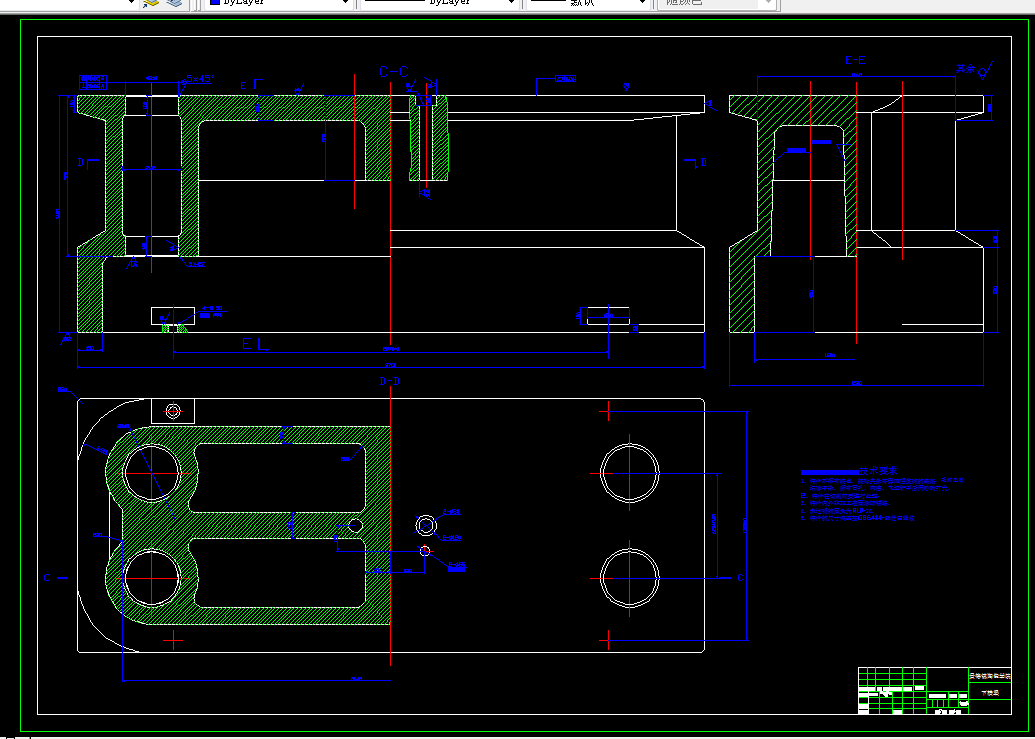1035x739 pixels.
Task: Select the 技术要求 heading text
Action: point(878,471)
